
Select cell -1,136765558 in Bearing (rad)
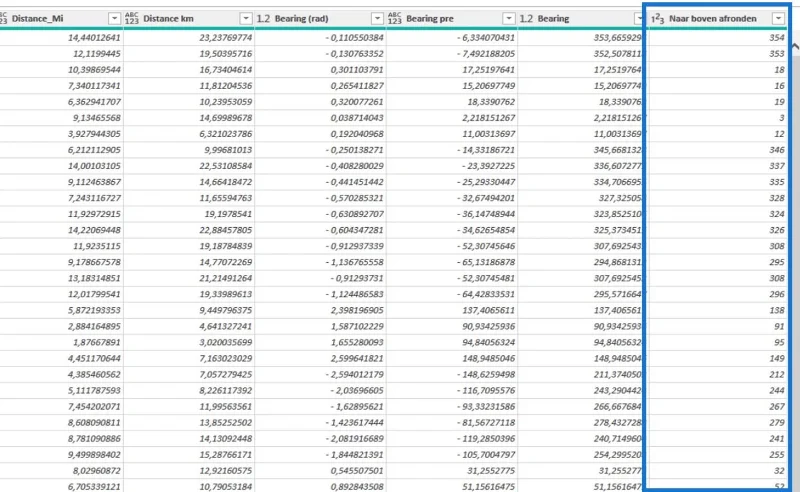point(355,262)
